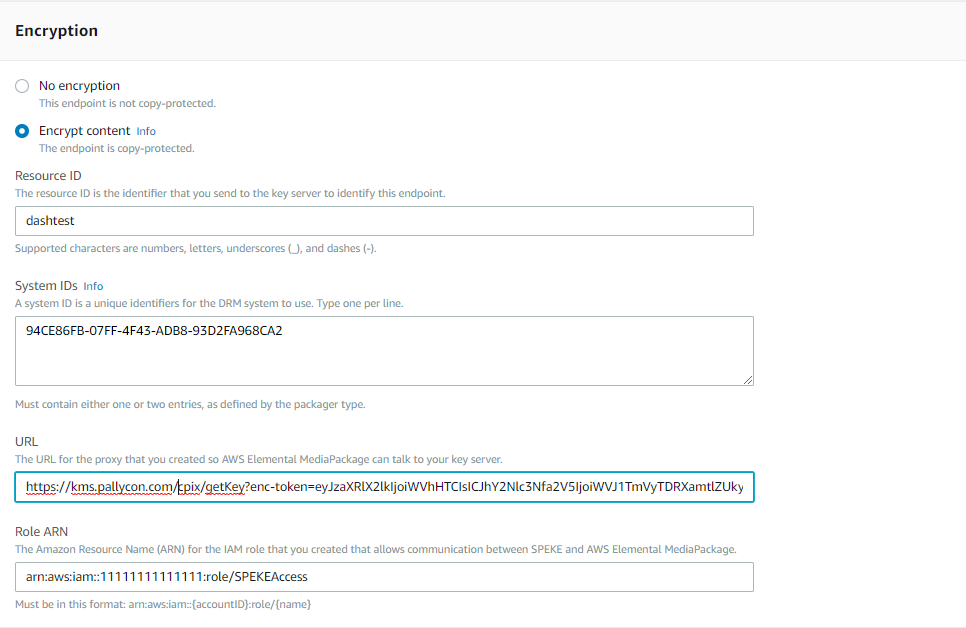Click the Encryption section heading

coord(56,31)
